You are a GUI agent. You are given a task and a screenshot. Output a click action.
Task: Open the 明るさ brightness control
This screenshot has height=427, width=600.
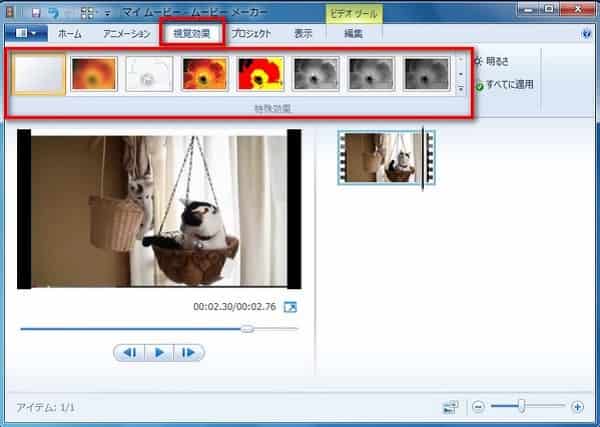pos(492,61)
